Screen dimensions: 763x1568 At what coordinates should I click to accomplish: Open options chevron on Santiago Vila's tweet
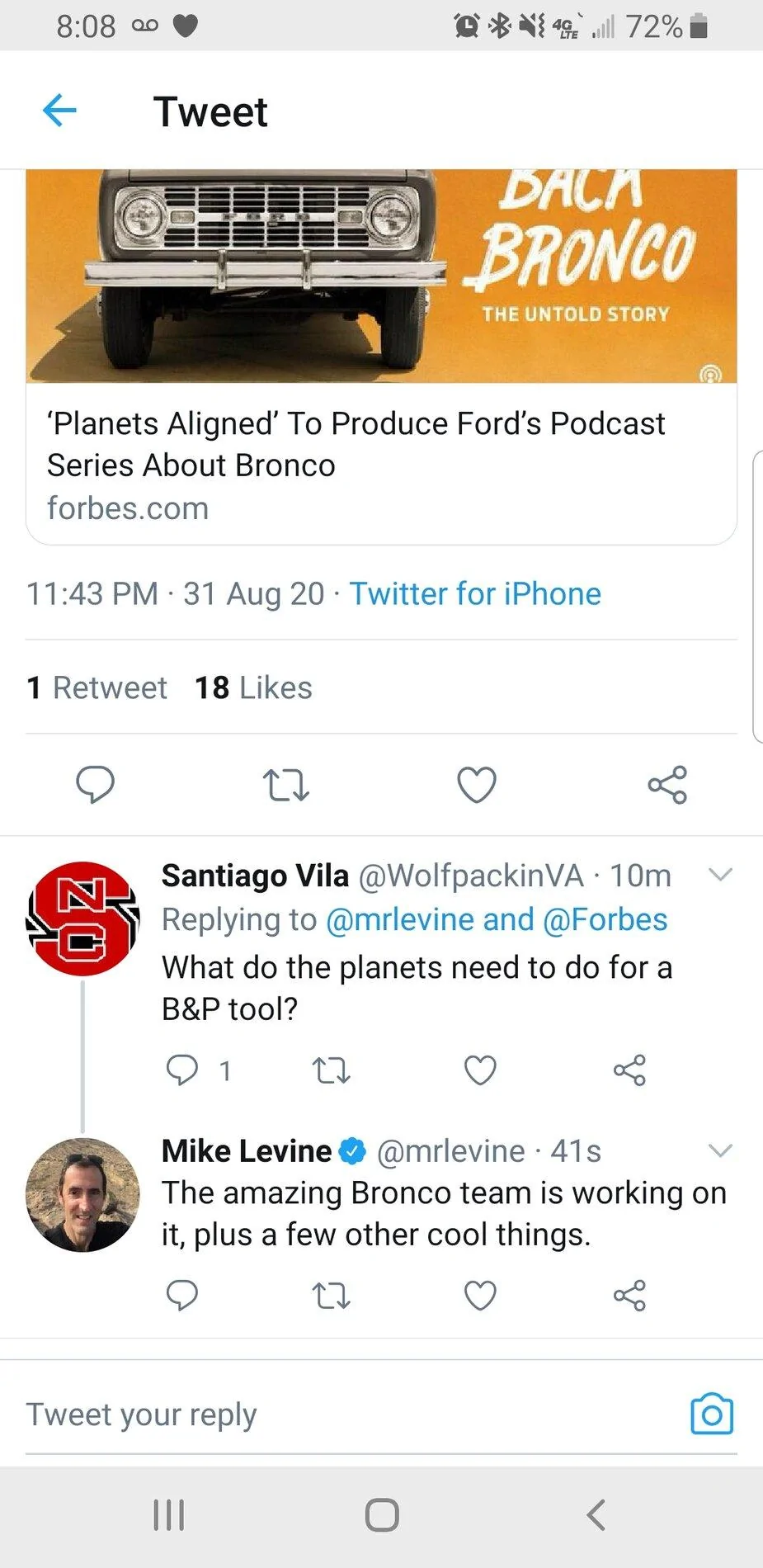721,875
